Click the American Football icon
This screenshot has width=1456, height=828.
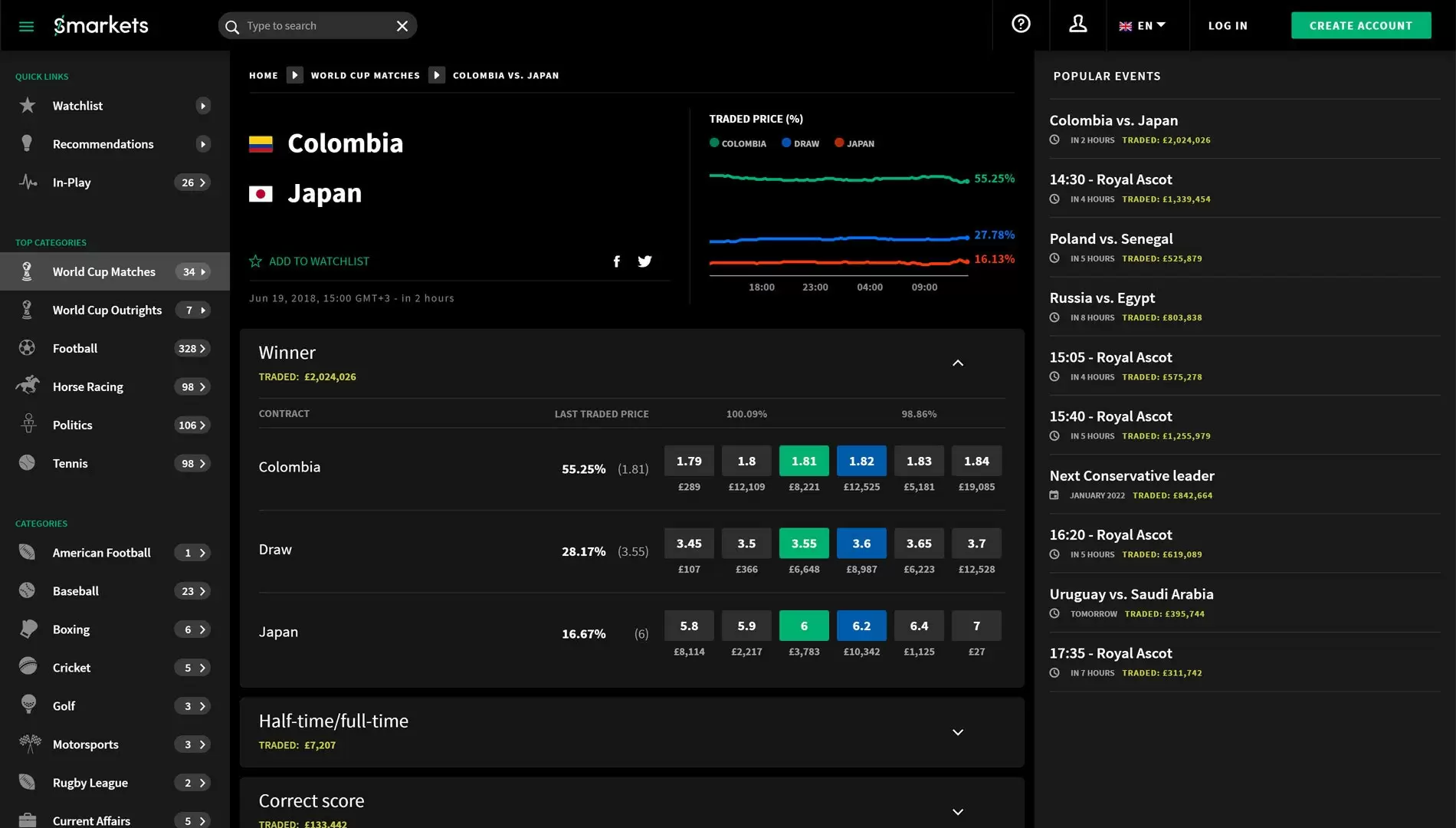point(27,552)
